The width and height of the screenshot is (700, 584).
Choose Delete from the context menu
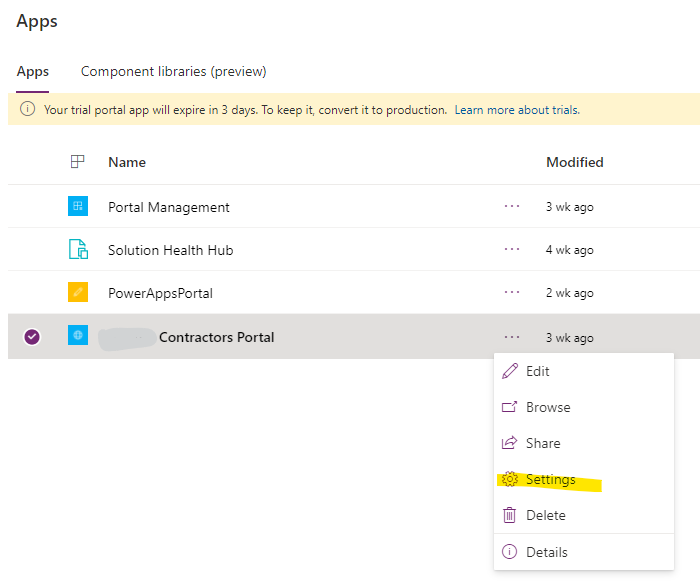click(x=584, y=515)
